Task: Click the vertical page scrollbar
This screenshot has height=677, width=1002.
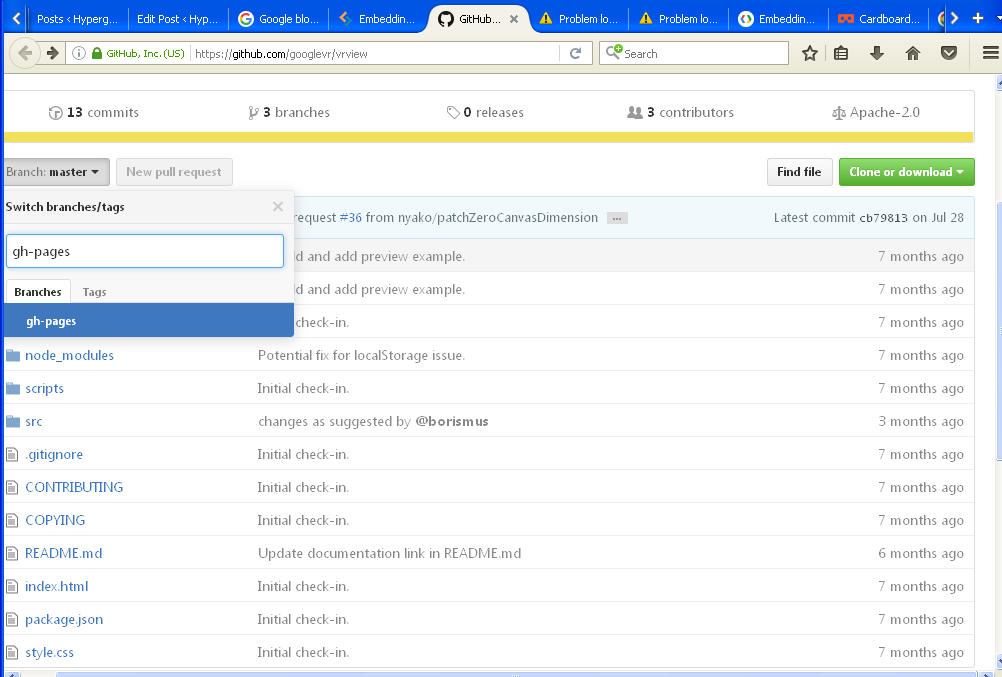Action: pyautogui.click(x=999, y=329)
